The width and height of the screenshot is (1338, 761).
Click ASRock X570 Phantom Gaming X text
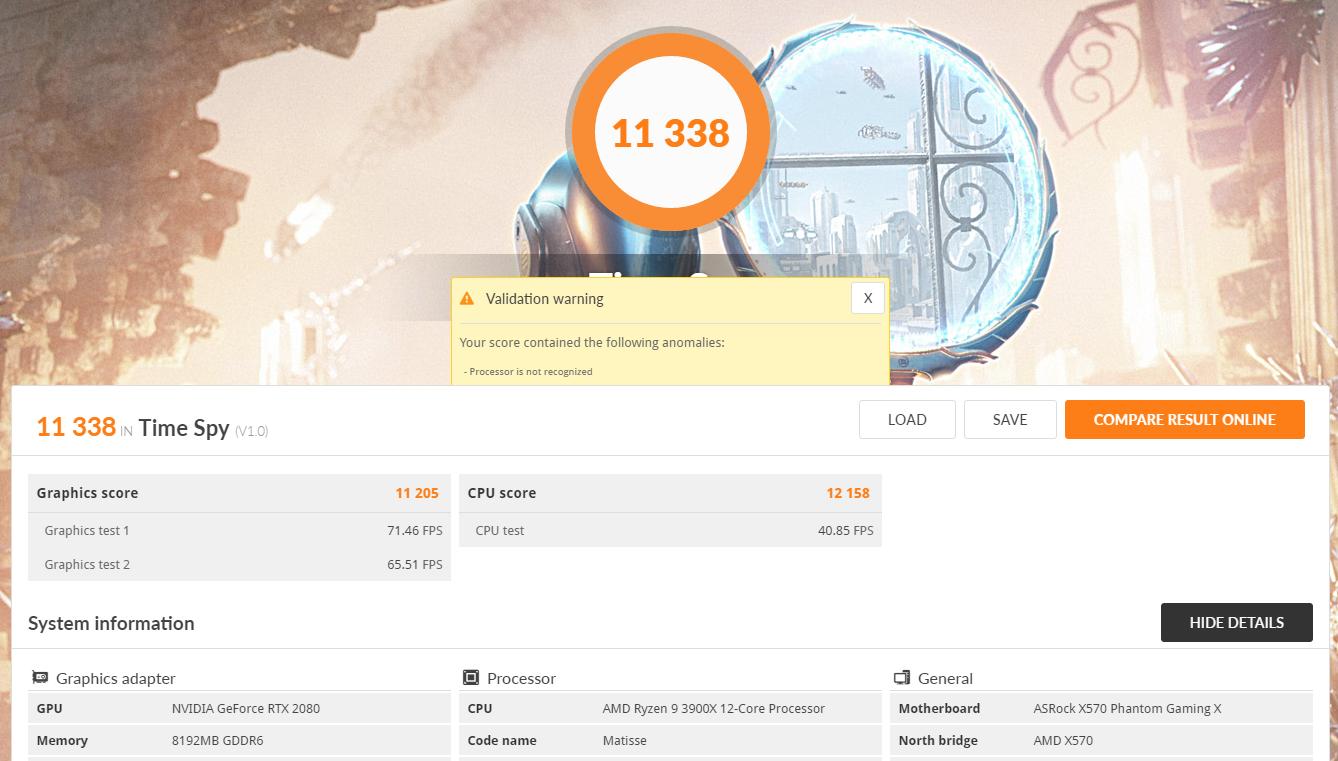(1128, 708)
